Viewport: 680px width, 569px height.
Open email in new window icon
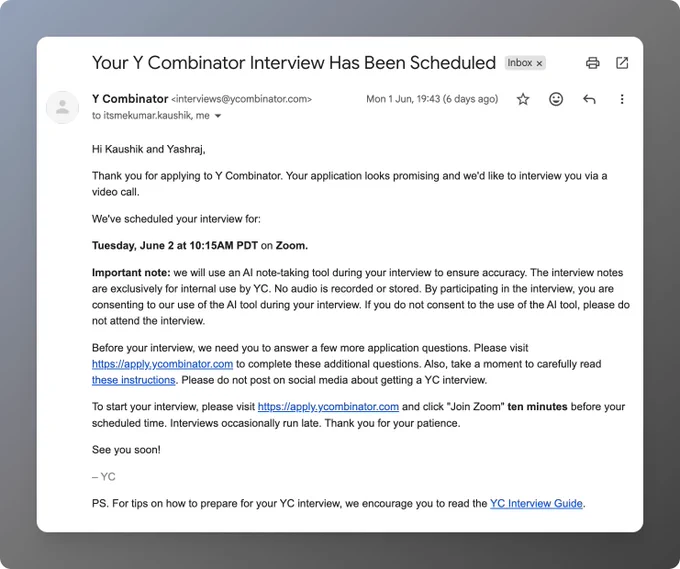coord(622,63)
